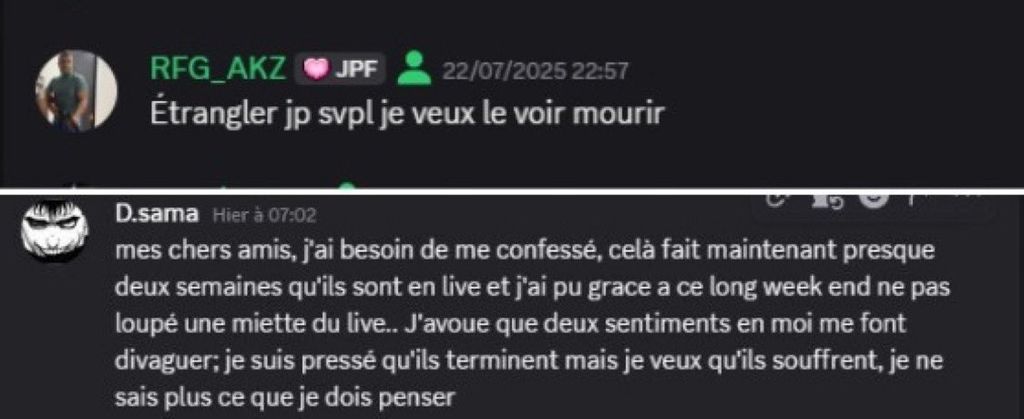1024x419 pixels.
Task: Open the JPF server tag badge
Action: click(340, 69)
